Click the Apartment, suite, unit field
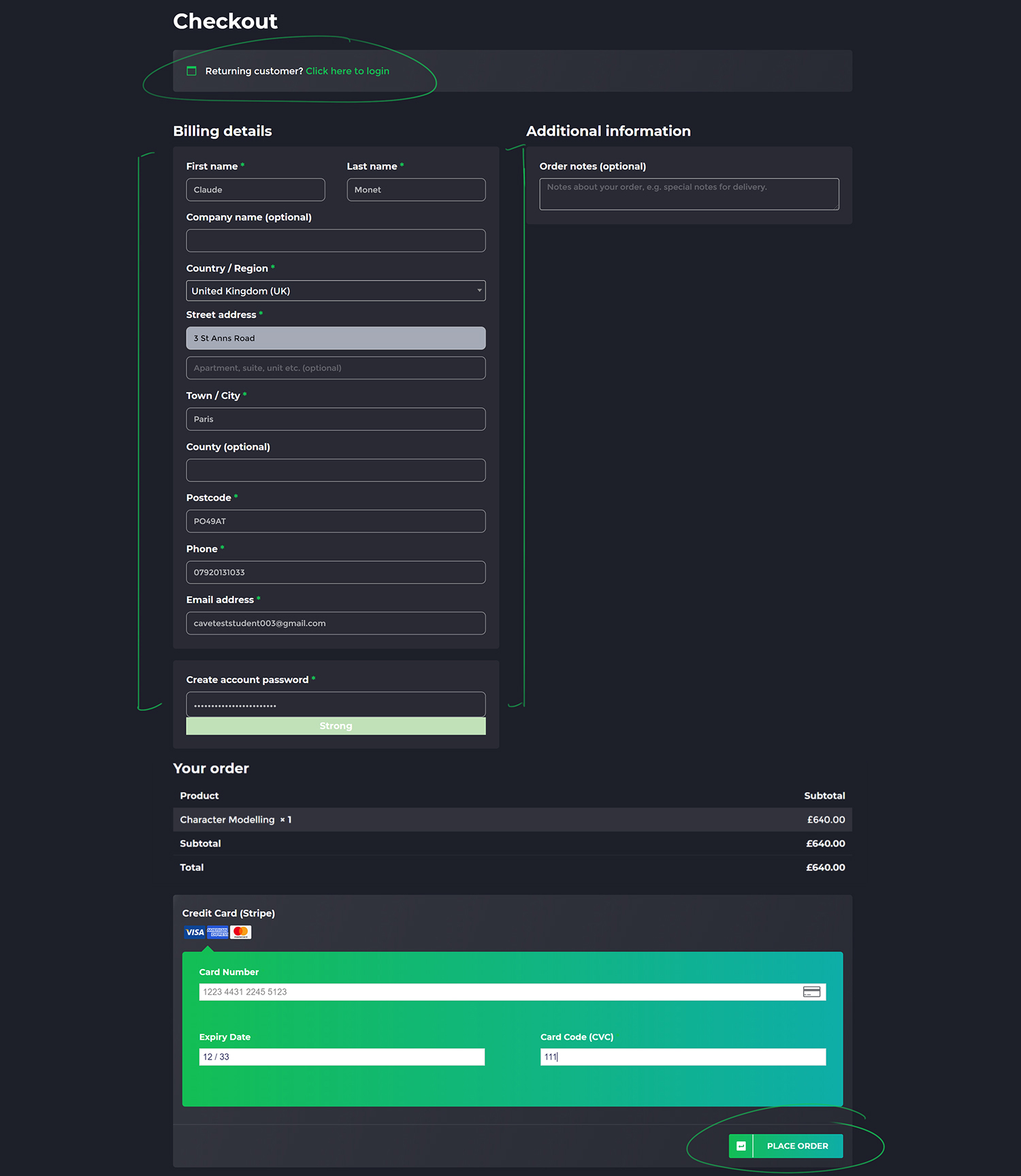This screenshot has height=1176, width=1021. (336, 368)
